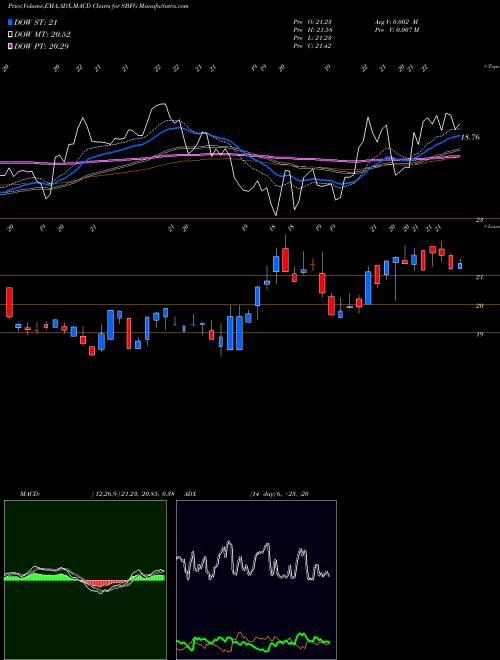This screenshot has width=500, height=660.
Task: Click the '<-Tops' marker label
Action: pos(491,67)
